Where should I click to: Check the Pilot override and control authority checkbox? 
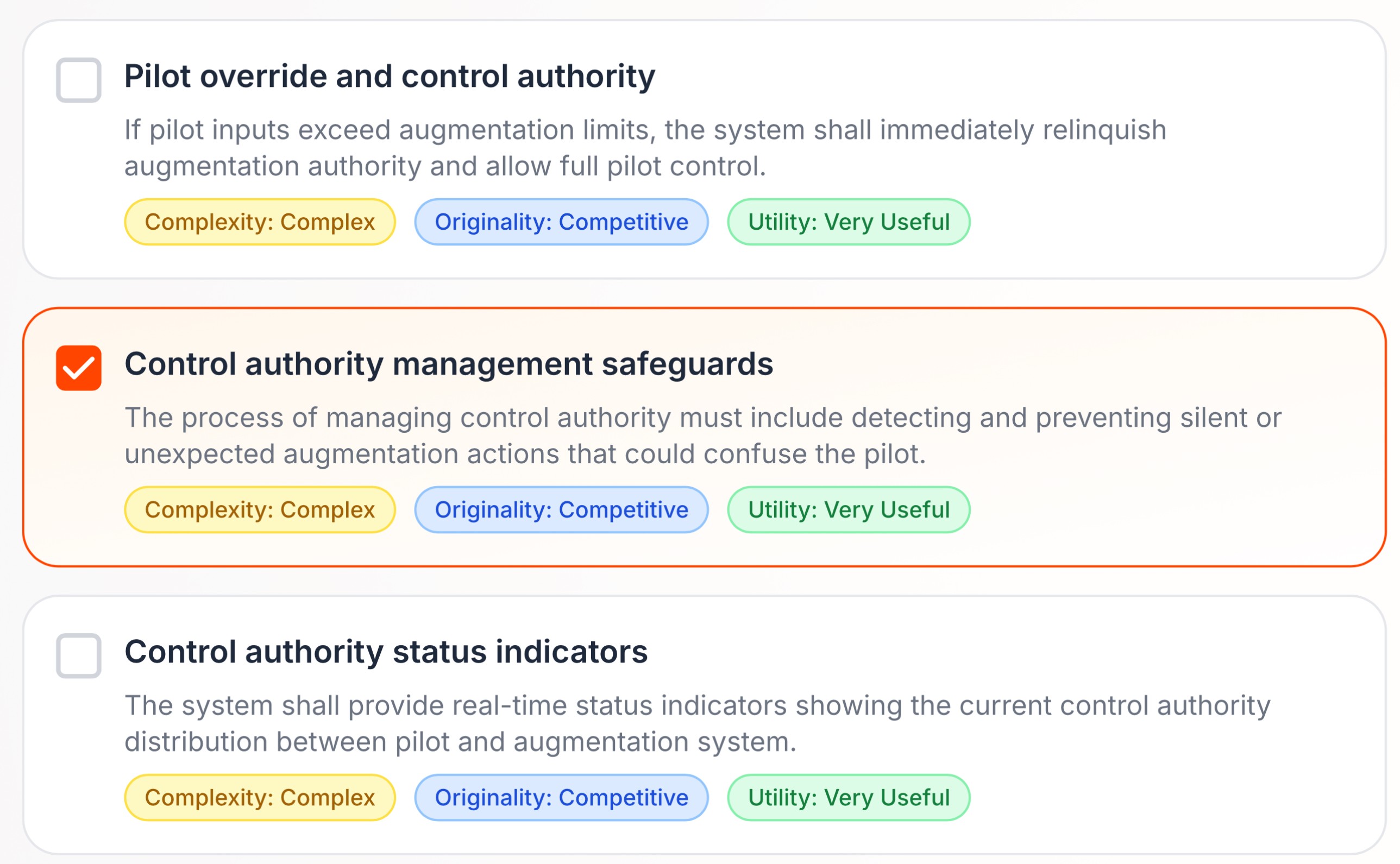coord(78,80)
